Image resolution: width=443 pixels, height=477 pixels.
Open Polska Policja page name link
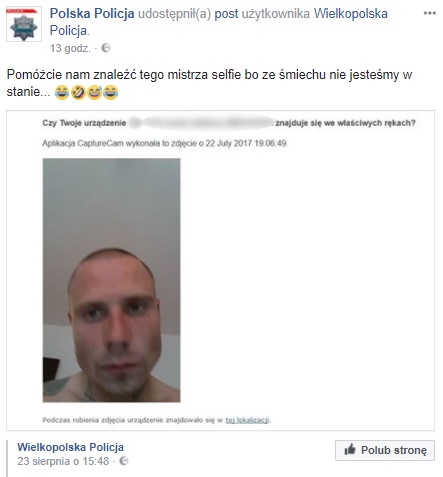pyautogui.click(x=92, y=14)
